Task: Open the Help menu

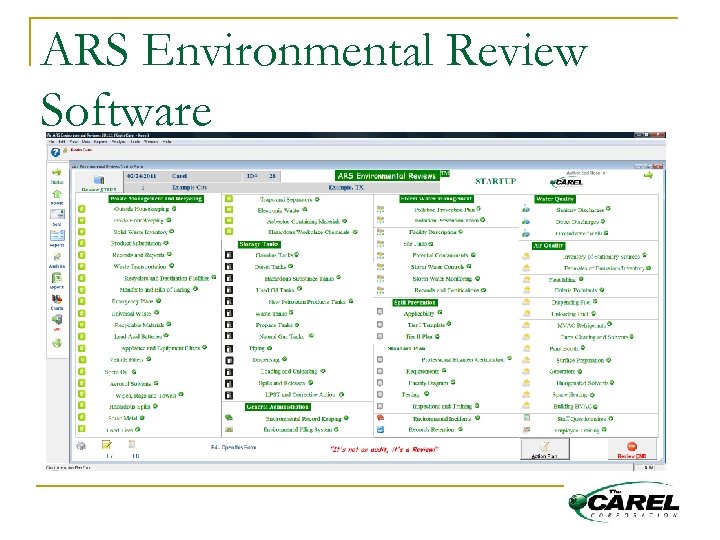Action: click(x=167, y=142)
